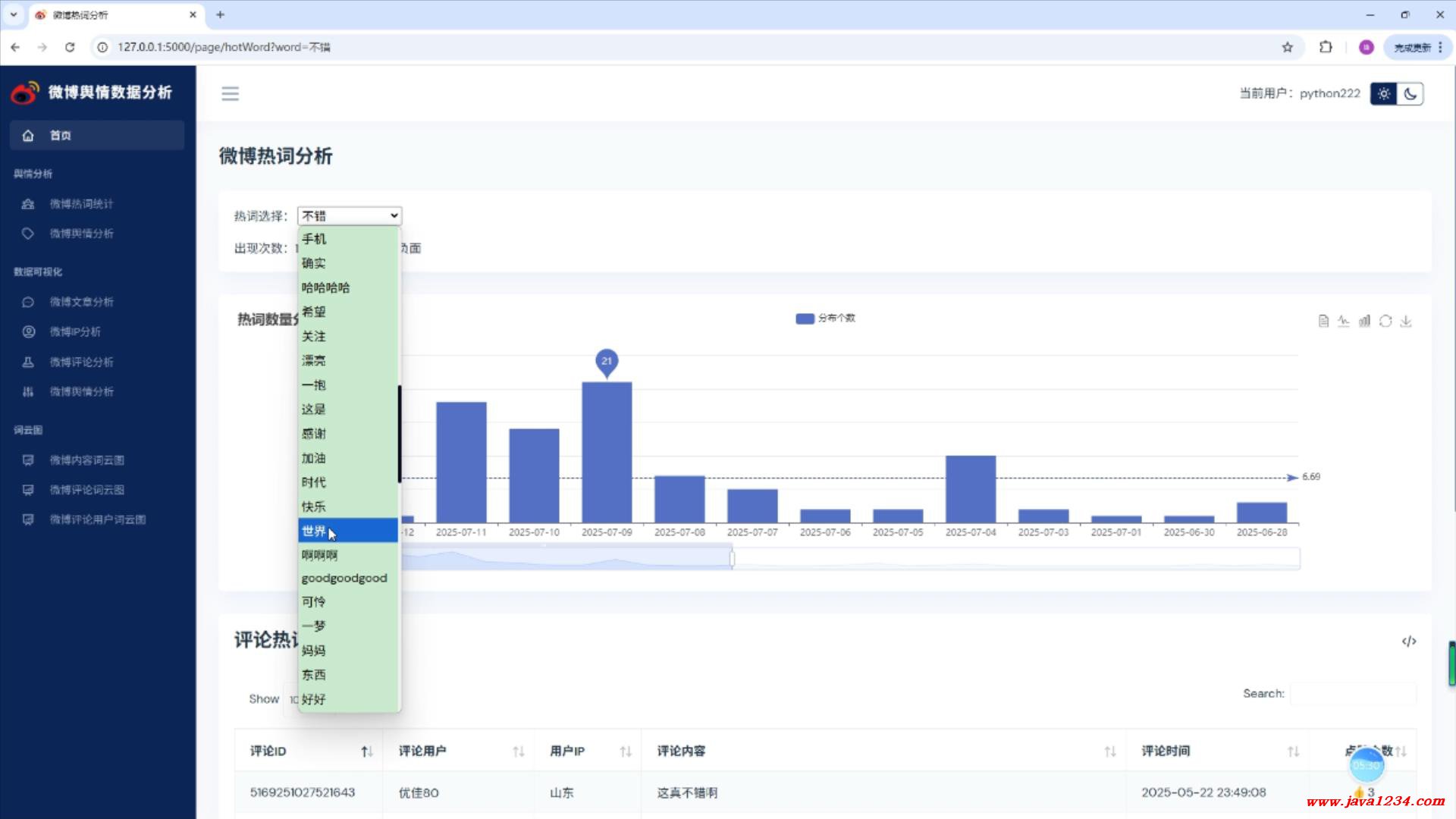Choose goodgoodgood in the dropdown list
Screen dimensions: 1456x819
[x=344, y=578]
